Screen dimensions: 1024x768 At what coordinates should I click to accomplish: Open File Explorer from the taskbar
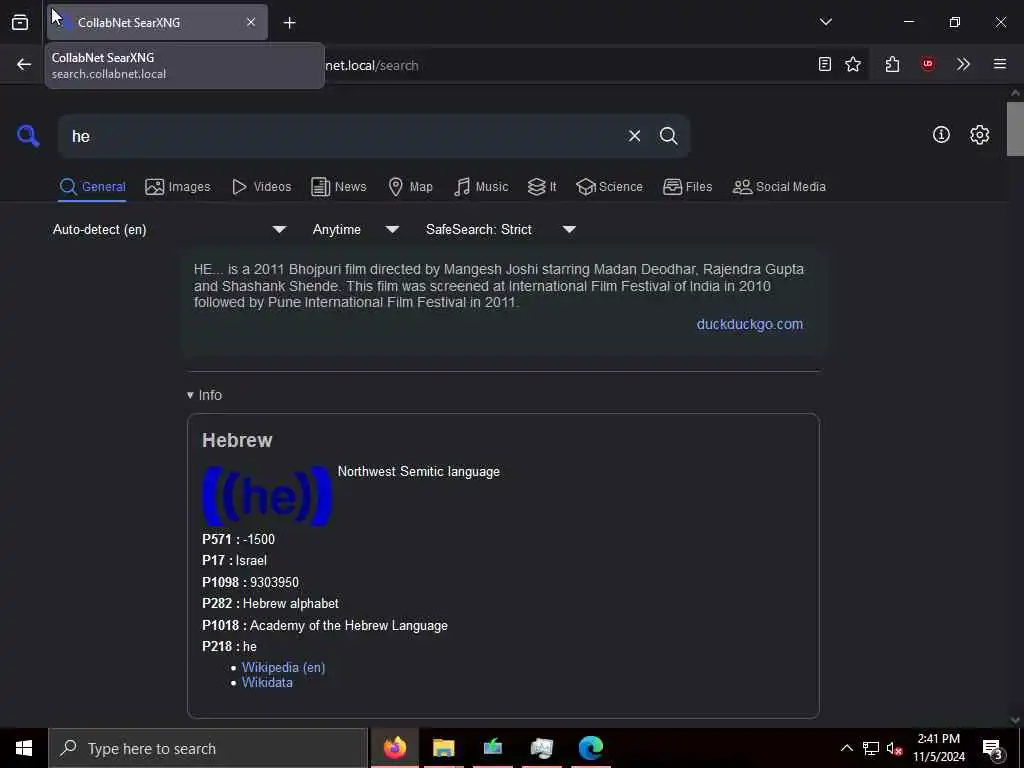[x=443, y=748]
